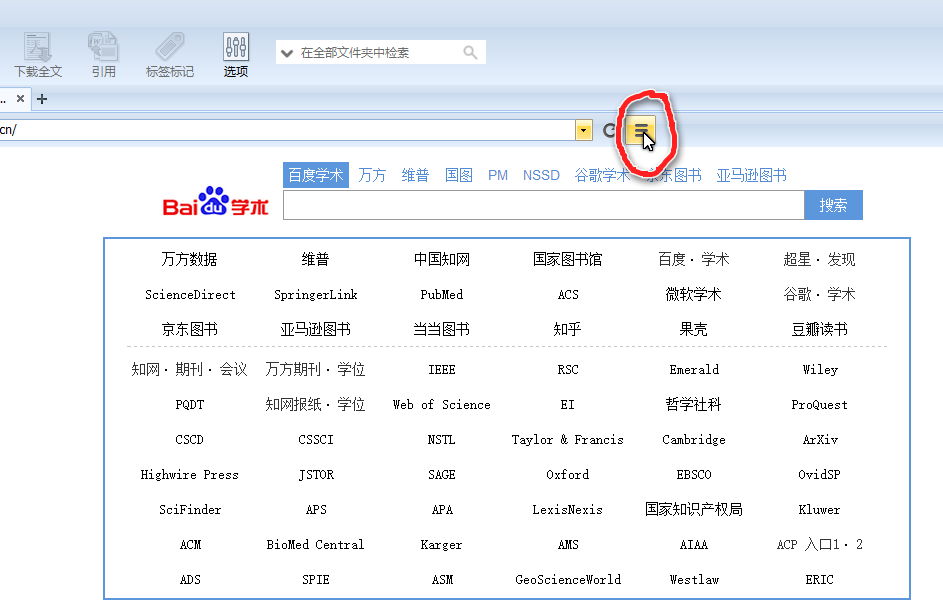Open the LexisNexis link
Image resolution: width=943 pixels, height=610 pixels.
[567, 510]
